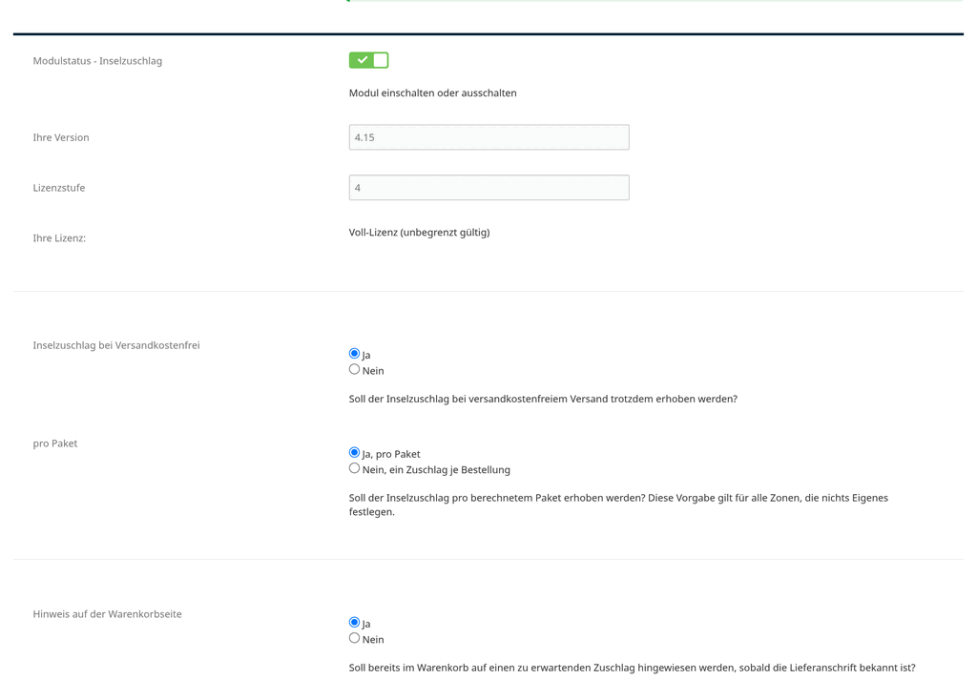This screenshot has width=977, height=700.
Task: Choose the 'Ja, pro Paket' option
Action: [x=354, y=453]
